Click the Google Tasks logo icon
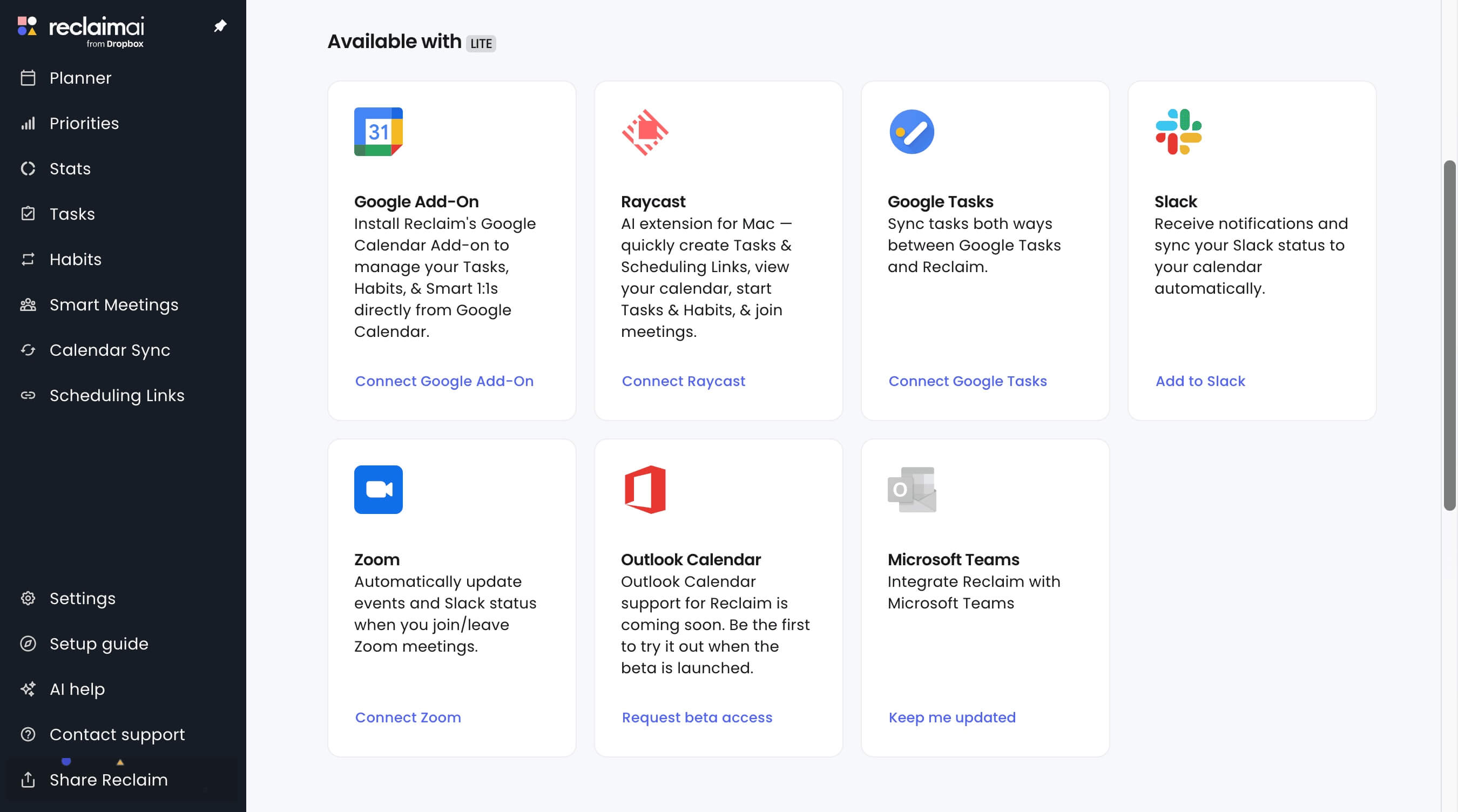 [912, 131]
